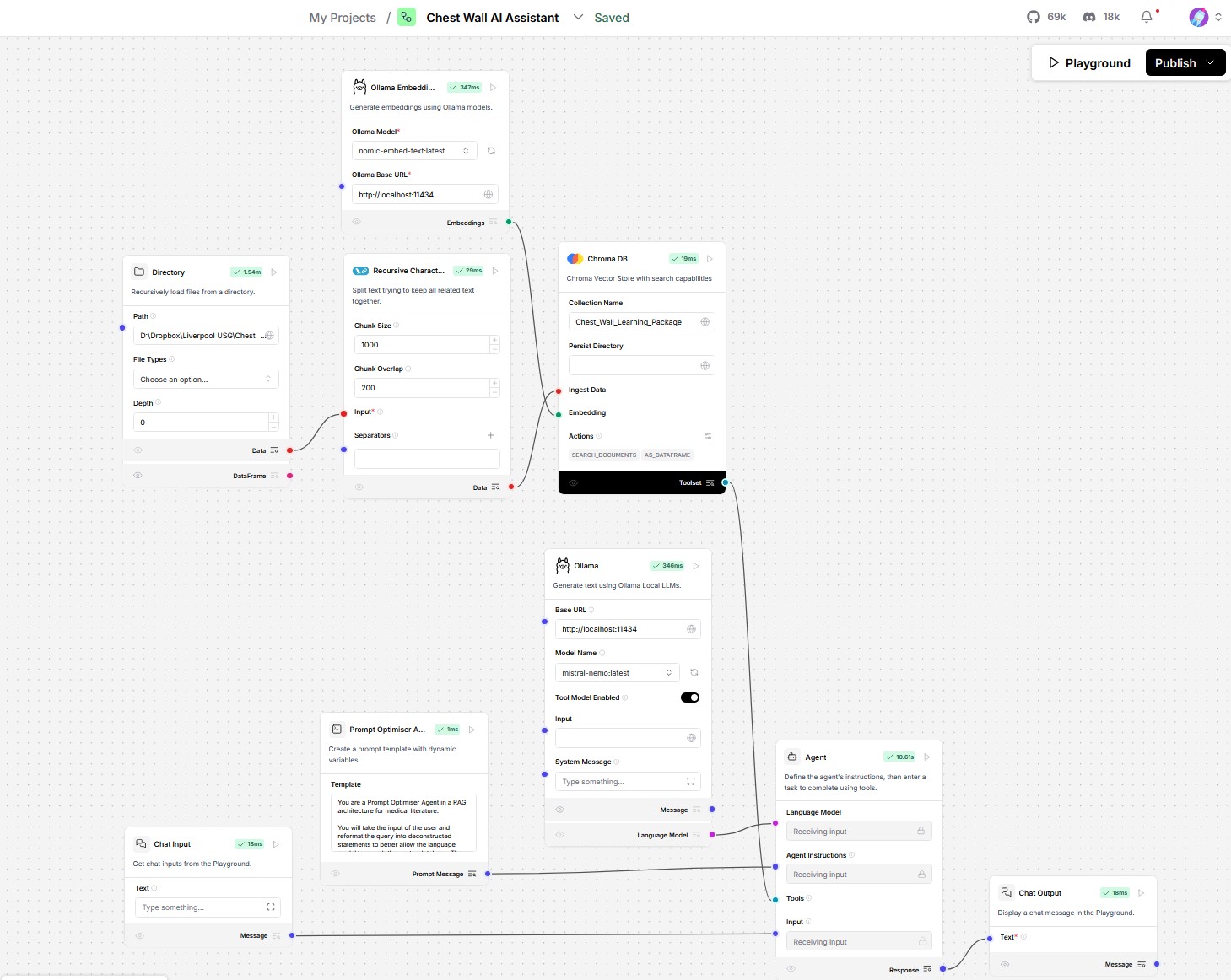
Task: Open the GitHub star count icon
Action: point(1034,17)
